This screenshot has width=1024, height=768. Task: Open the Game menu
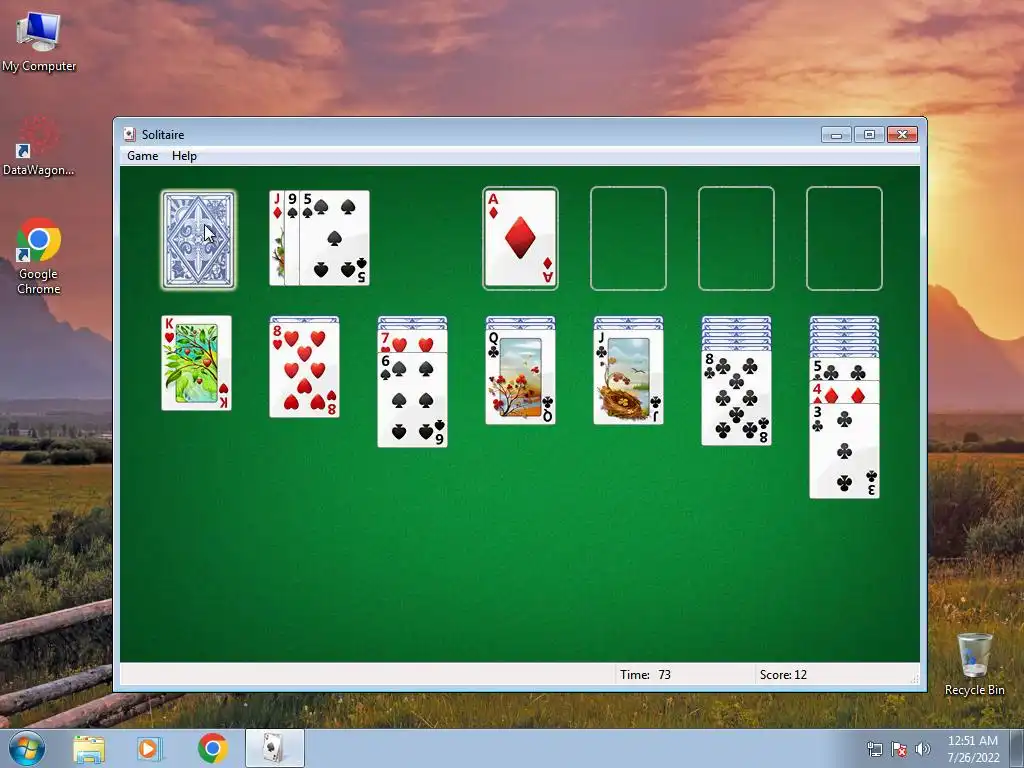(x=142, y=155)
